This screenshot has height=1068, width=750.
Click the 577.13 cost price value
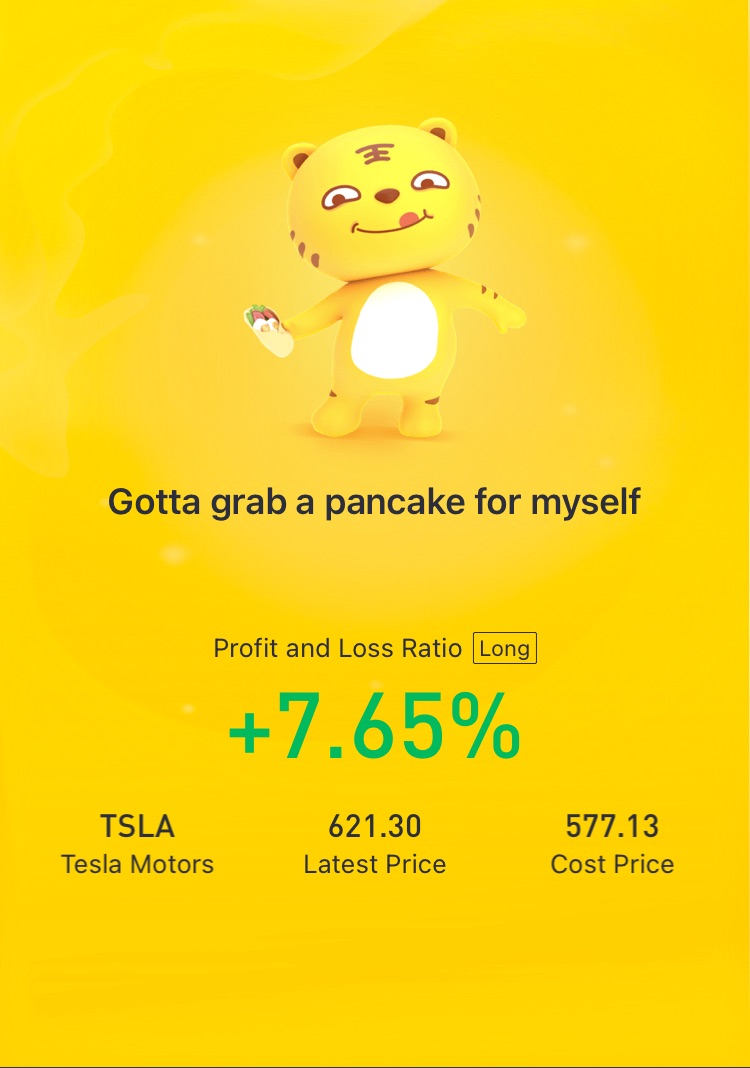(x=612, y=826)
